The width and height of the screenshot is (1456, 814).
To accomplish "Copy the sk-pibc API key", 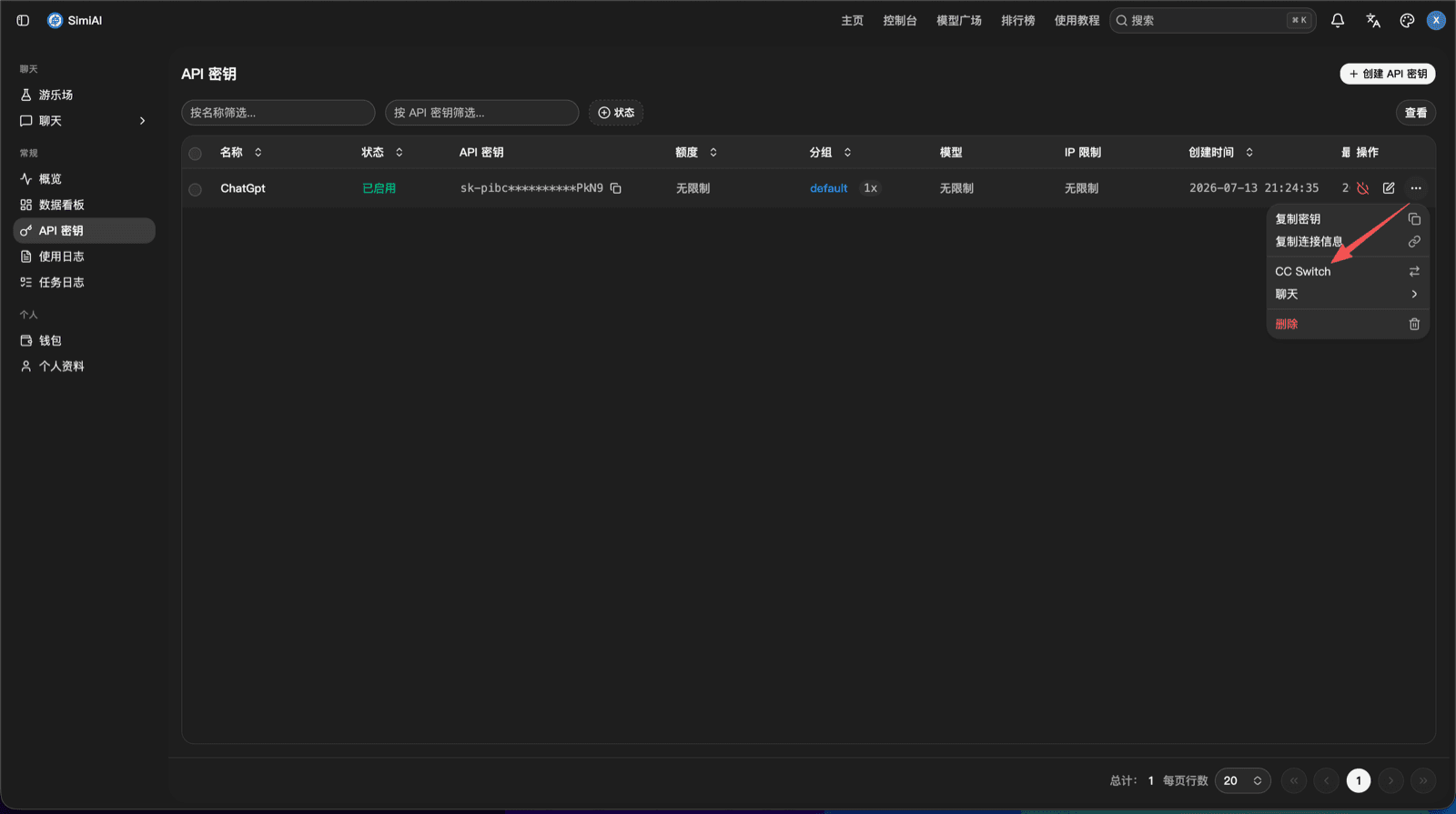I will (x=616, y=188).
